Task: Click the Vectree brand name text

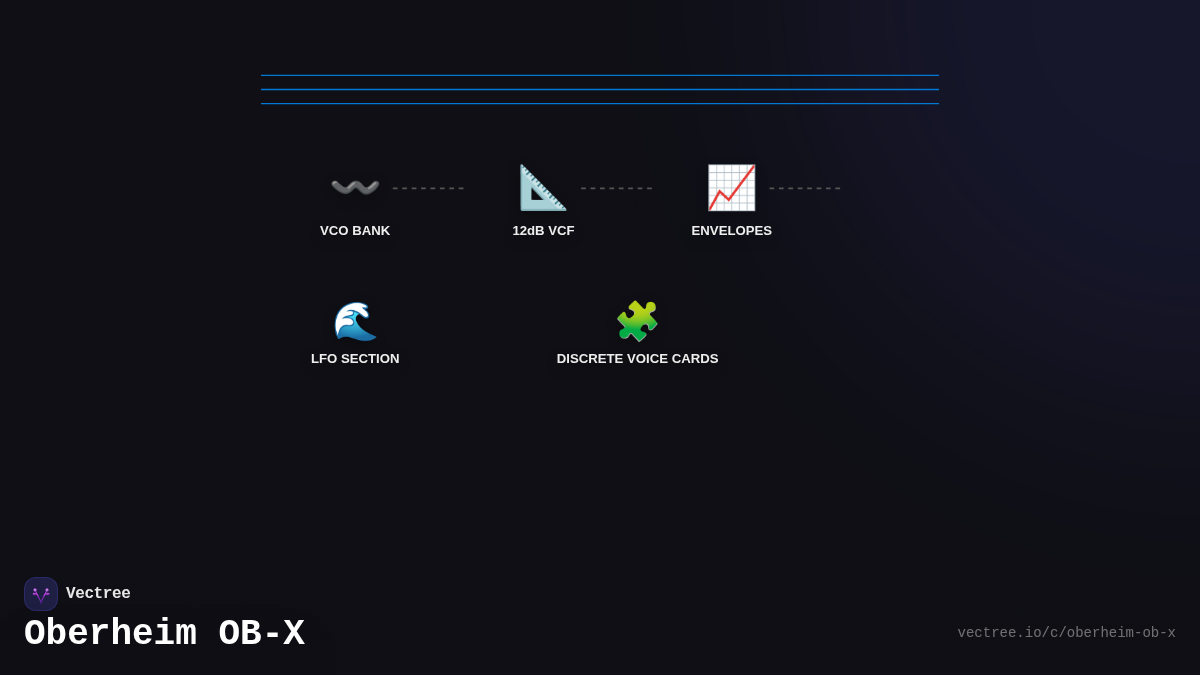Action: (x=98, y=594)
